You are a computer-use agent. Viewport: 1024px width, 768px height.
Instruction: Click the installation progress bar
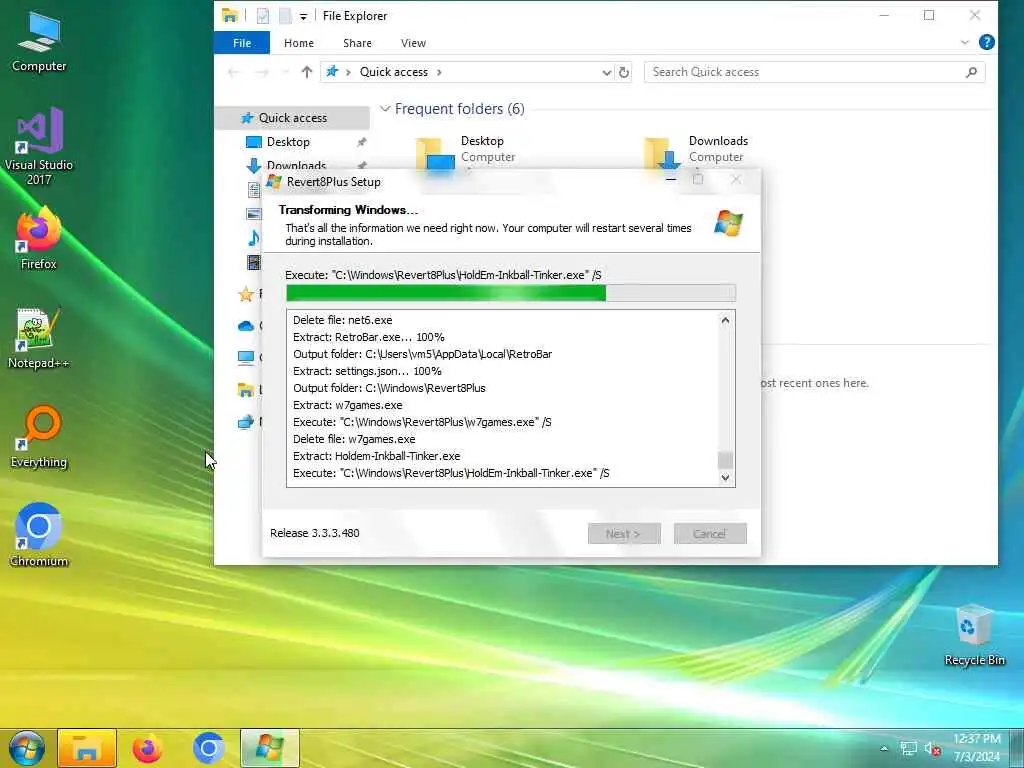(511, 293)
